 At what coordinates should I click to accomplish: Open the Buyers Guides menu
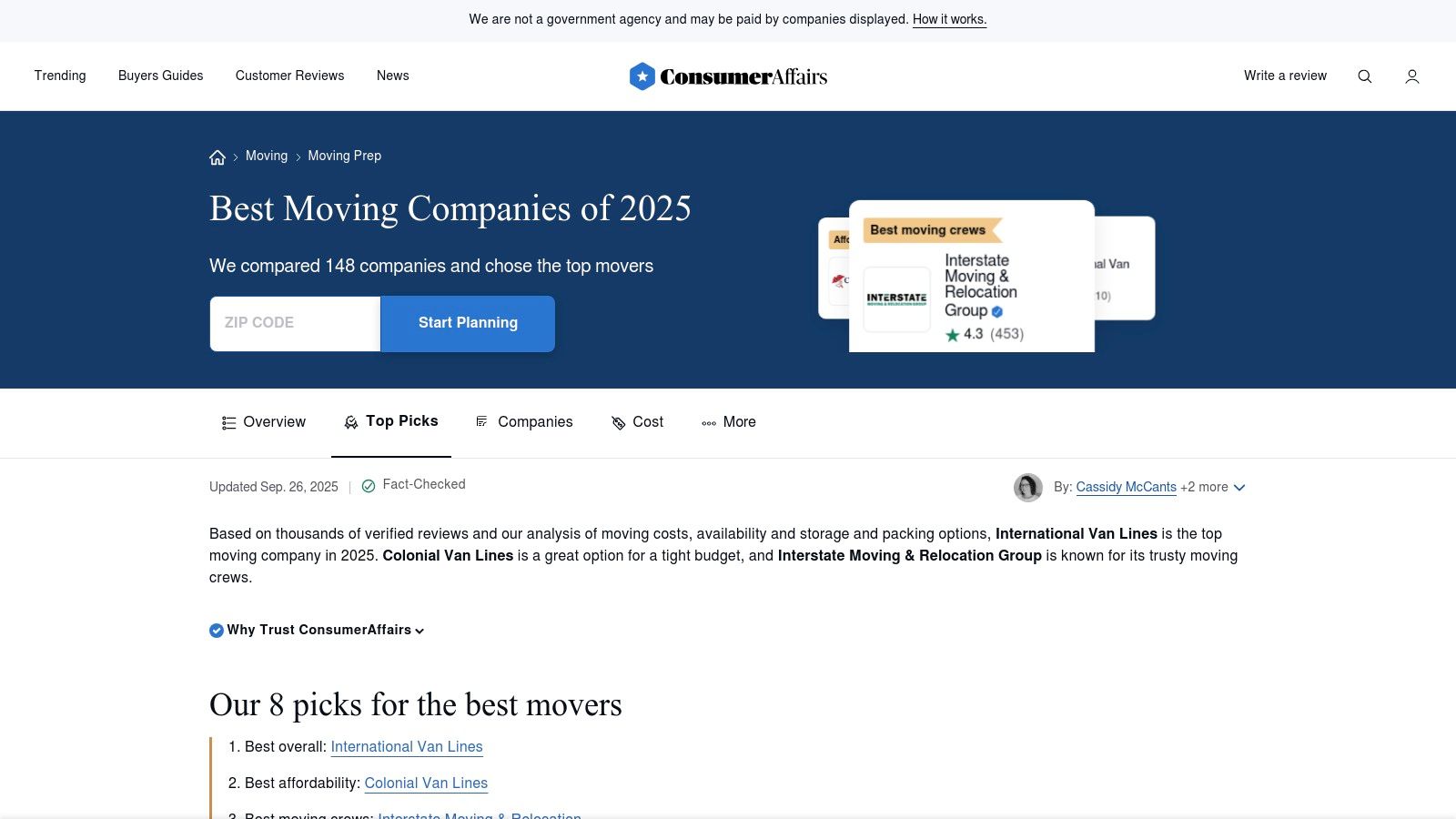click(x=159, y=76)
